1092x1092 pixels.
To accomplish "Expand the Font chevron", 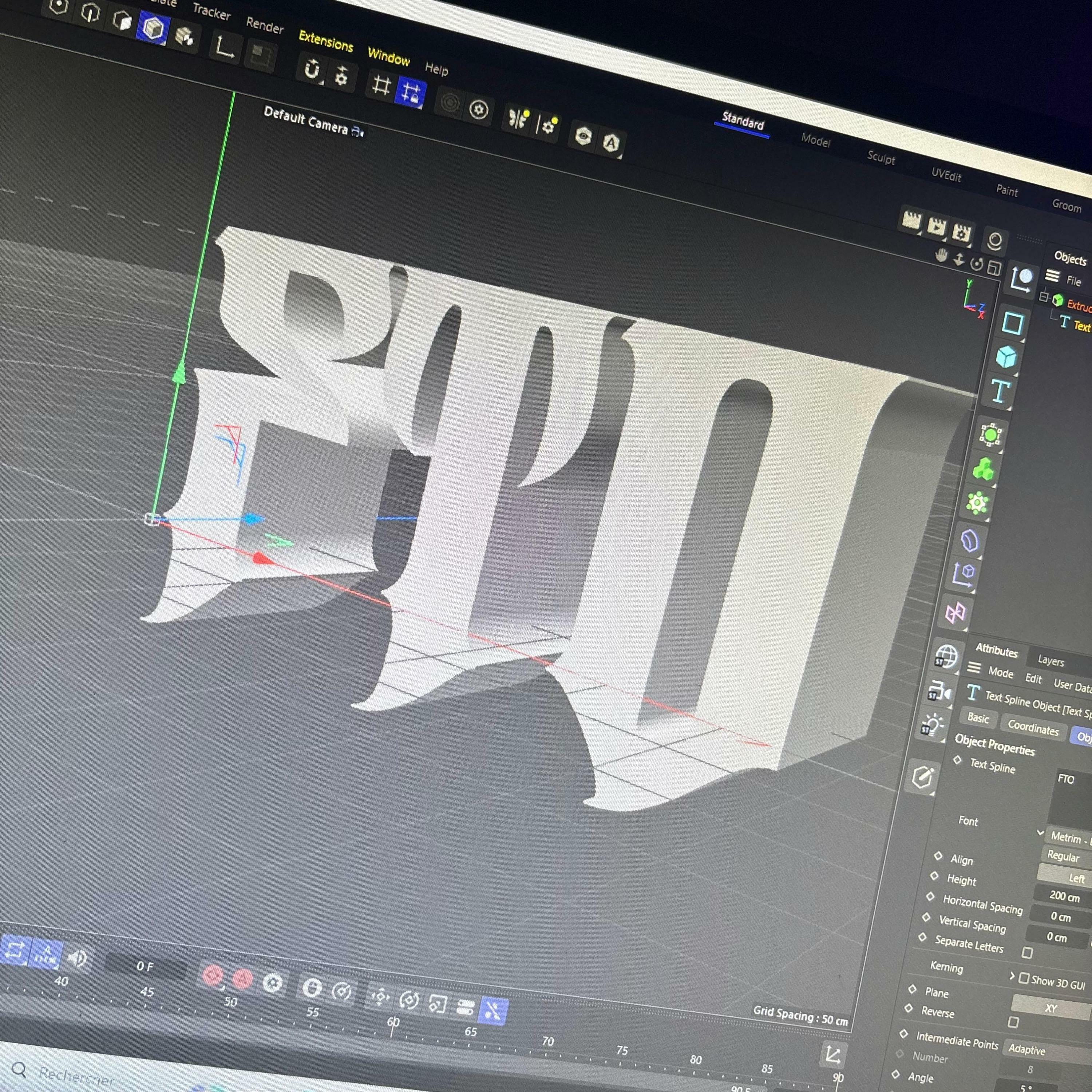I will (x=1040, y=833).
